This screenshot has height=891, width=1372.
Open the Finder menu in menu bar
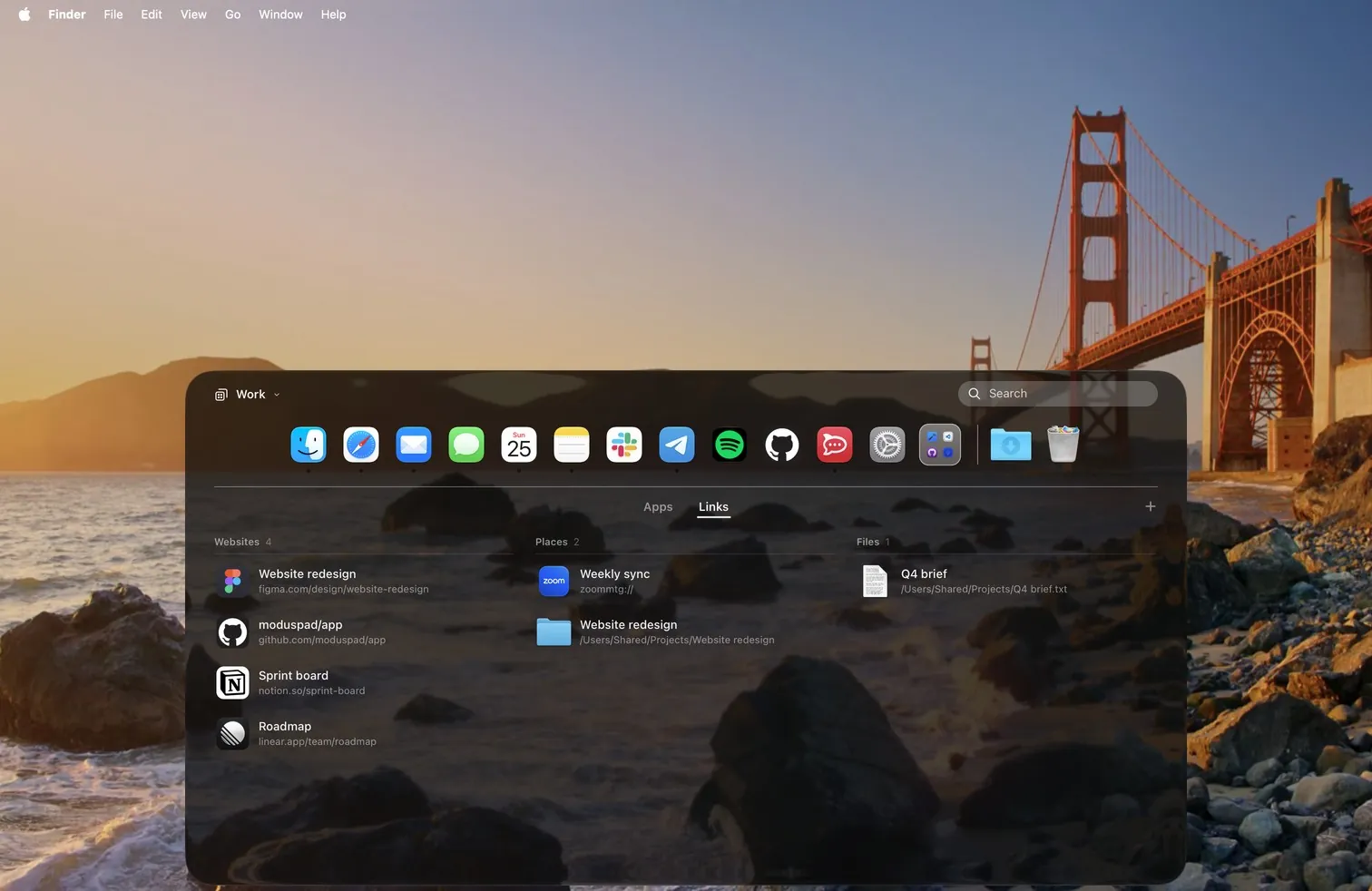pos(67,15)
